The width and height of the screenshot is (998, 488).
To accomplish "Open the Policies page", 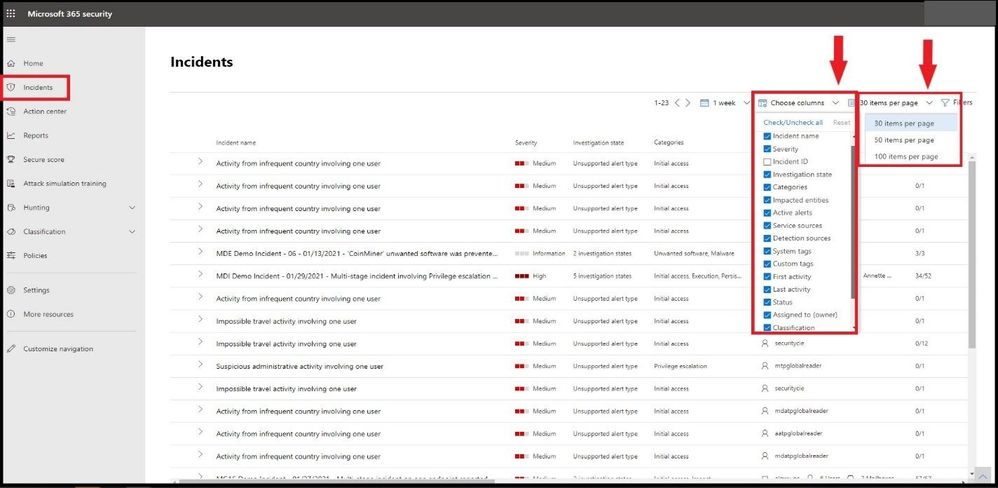I will 35,256.
